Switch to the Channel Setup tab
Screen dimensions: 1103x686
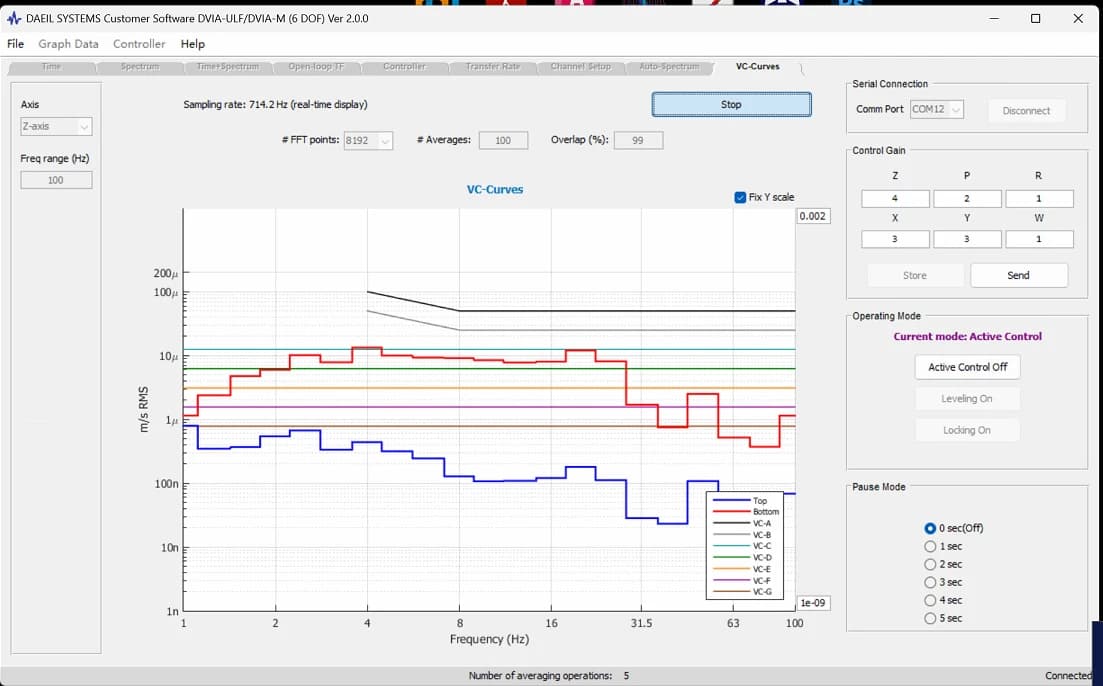tap(580, 67)
